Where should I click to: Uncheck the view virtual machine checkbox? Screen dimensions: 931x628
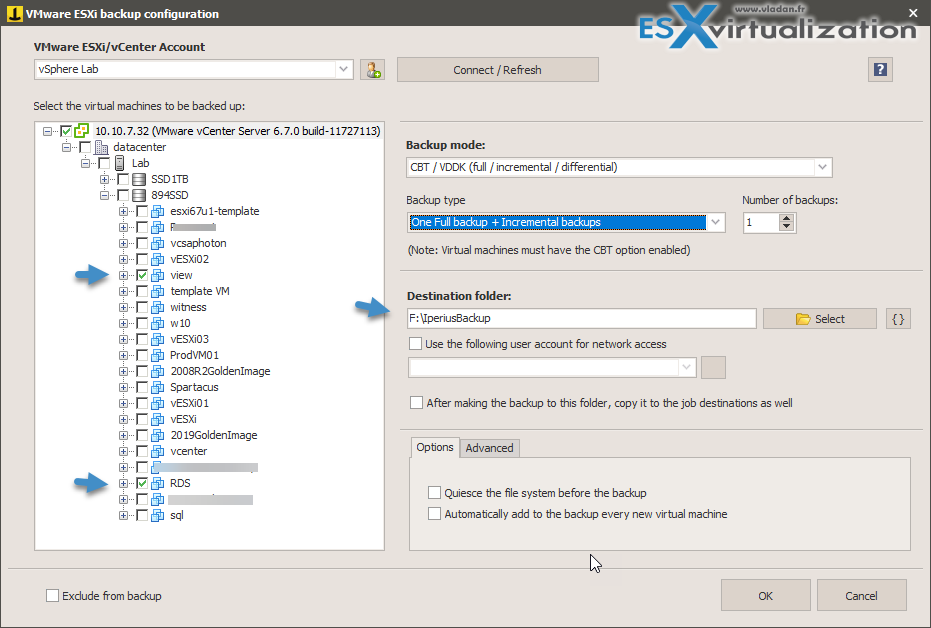[x=142, y=275]
